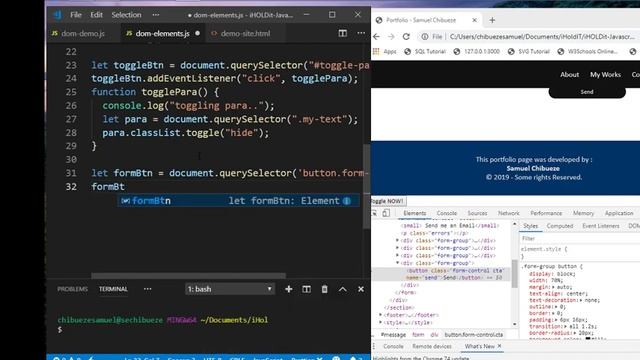640x360 pixels.
Task: Reload the Chrome page
Action: tap(406, 37)
